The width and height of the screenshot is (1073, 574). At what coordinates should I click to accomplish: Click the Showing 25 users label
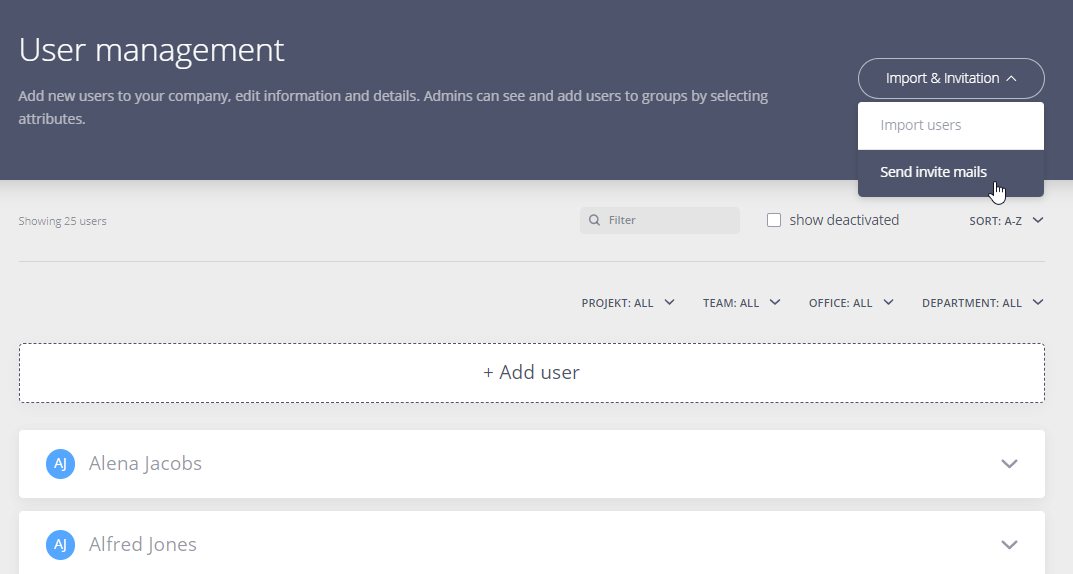(62, 221)
